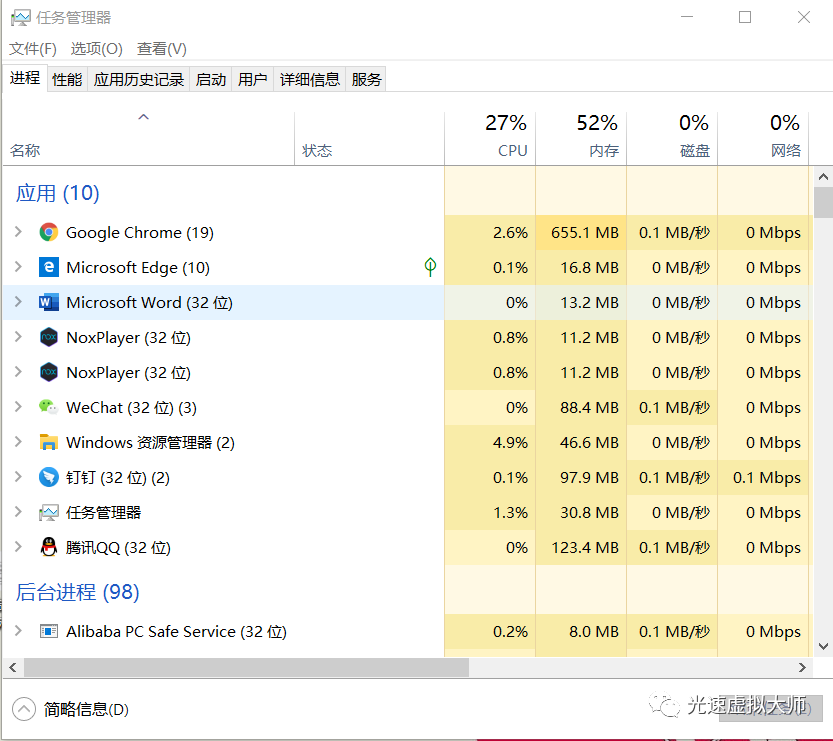Click the vertical scrollbar thumb
Screen dimensions: 833x741
click(x=823, y=202)
